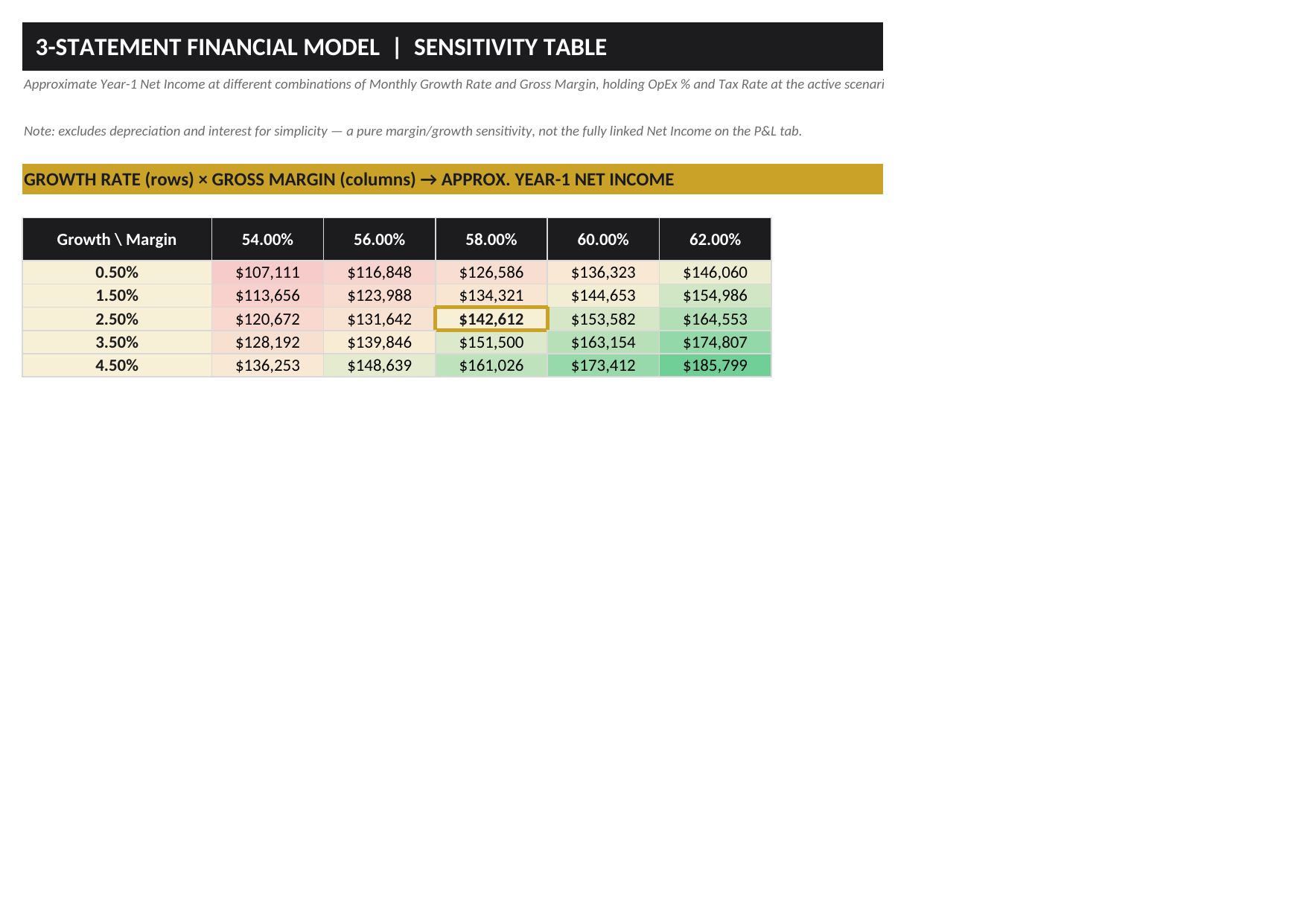Screen dimensions: 1306x924
Task: Select the cell showing $134,321
Action: tap(491, 296)
